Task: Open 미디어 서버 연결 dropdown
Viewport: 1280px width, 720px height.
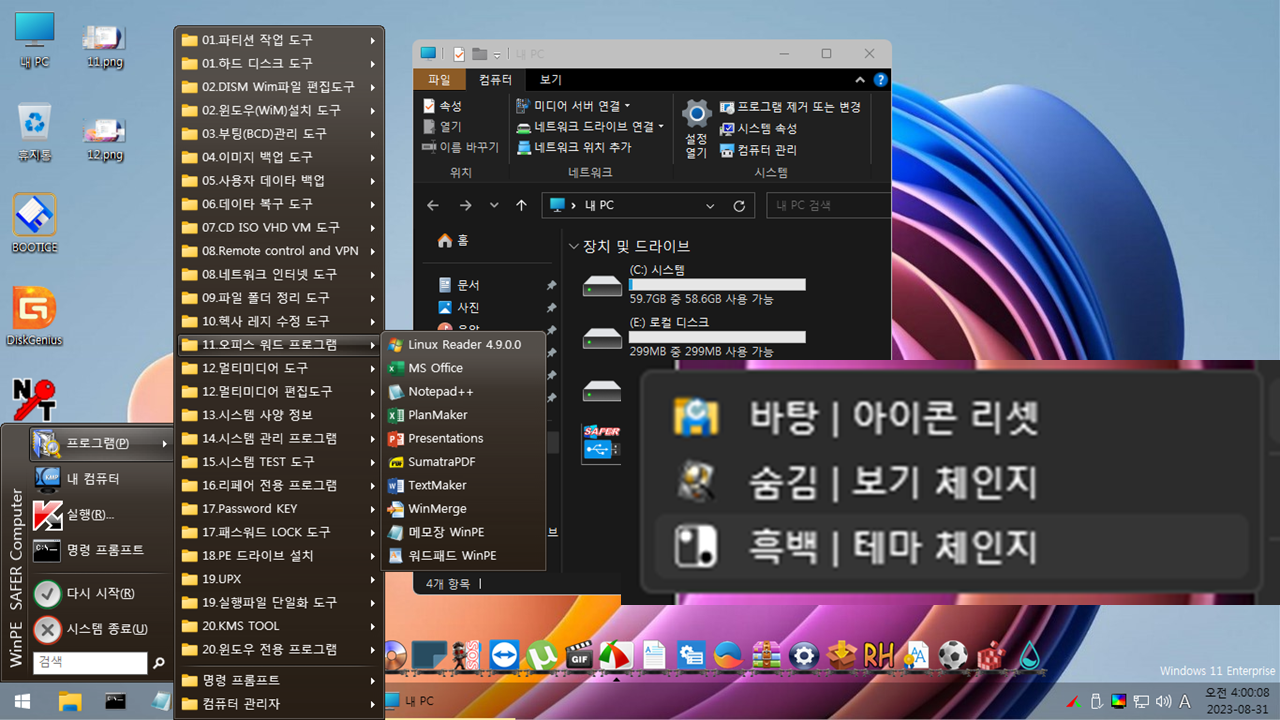Action: 574,106
